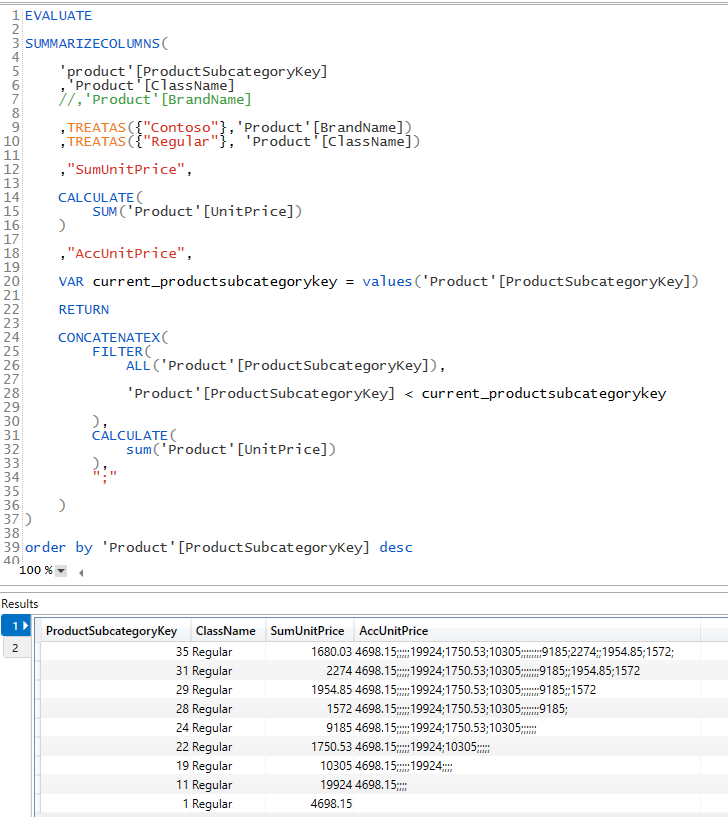728x817 pixels.
Task: Click the FILTER function on line 25
Action: 118,352
